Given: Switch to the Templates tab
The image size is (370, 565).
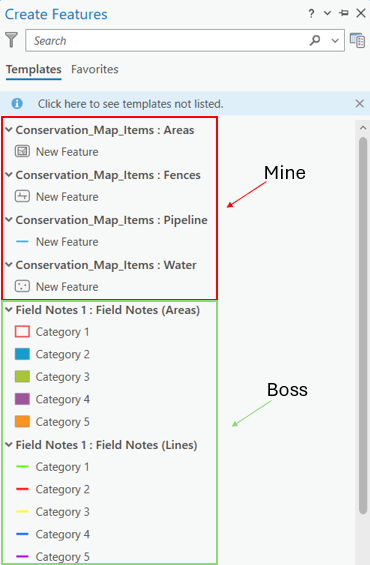Looking at the screenshot, I should [x=34, y=69].
